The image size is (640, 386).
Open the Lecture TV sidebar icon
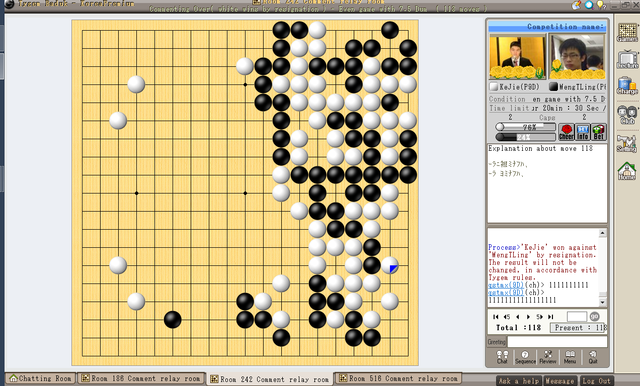point(627,60)
